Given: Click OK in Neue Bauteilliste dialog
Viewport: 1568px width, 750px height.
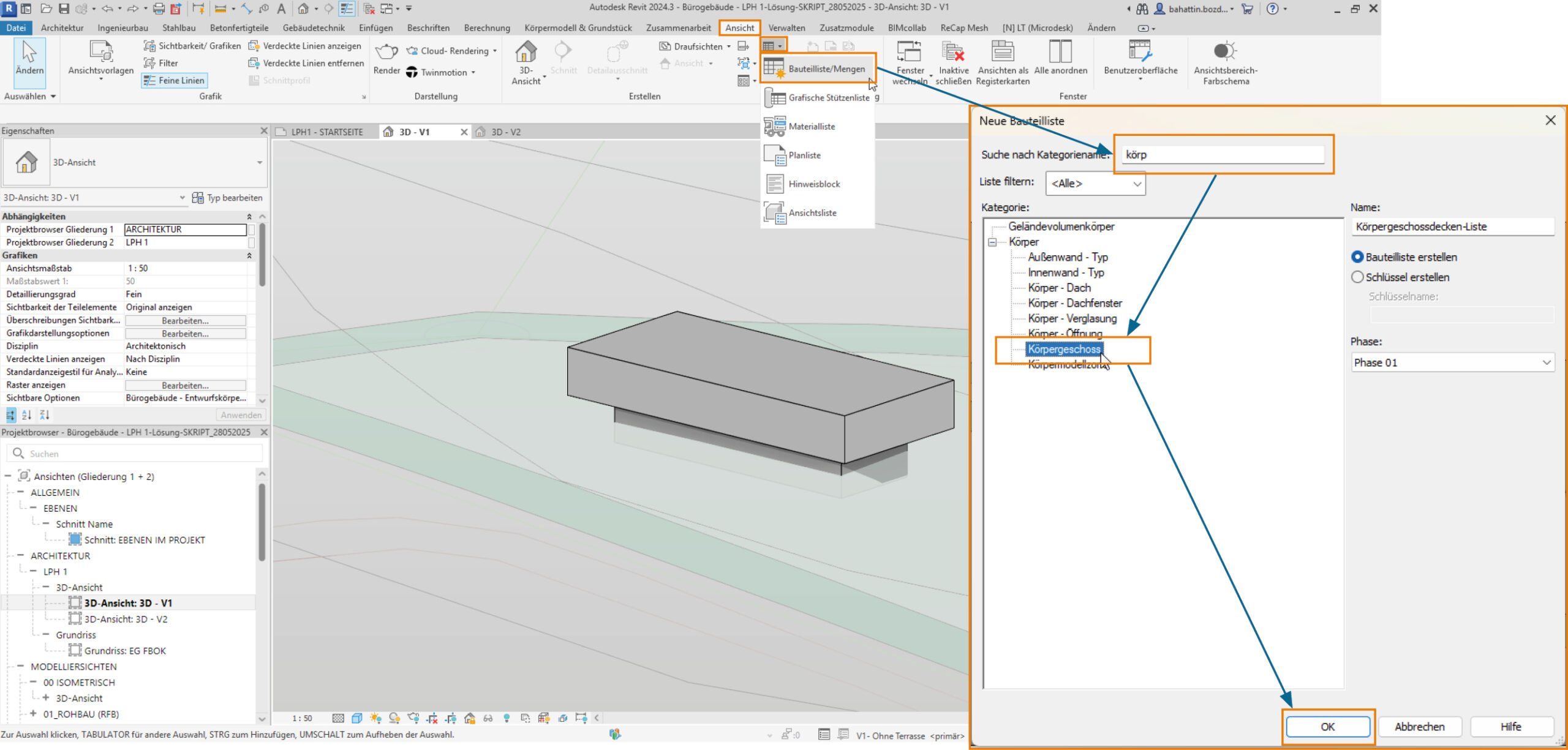Looking at the screenshot, I should (x=1327, y=727).
